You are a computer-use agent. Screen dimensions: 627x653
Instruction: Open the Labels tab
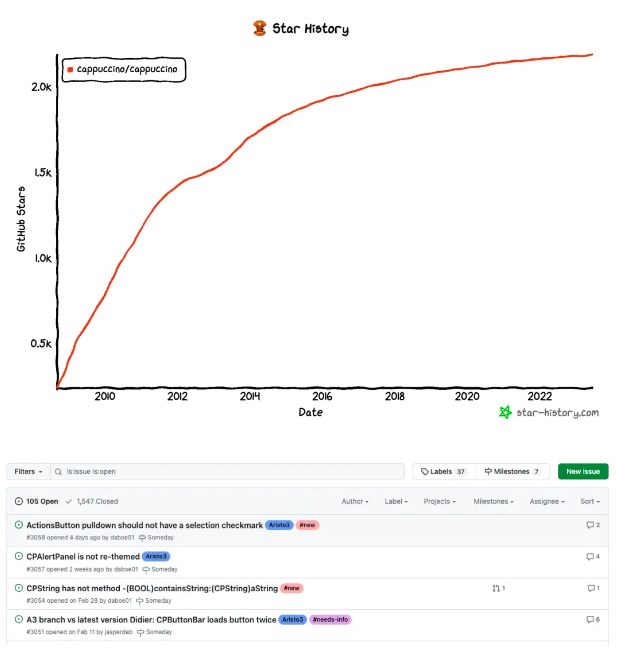[443, 471]
